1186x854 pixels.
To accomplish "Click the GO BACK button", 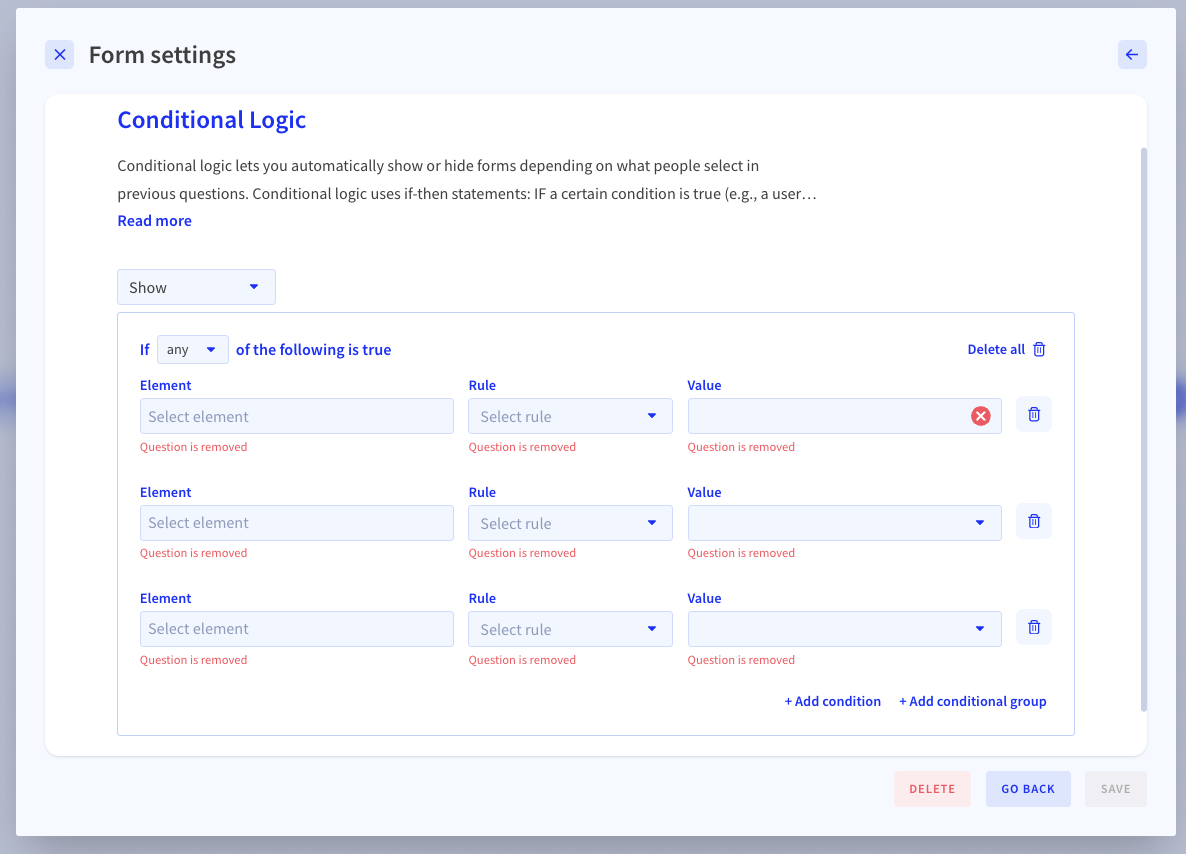I will [x=1028, y=789].
